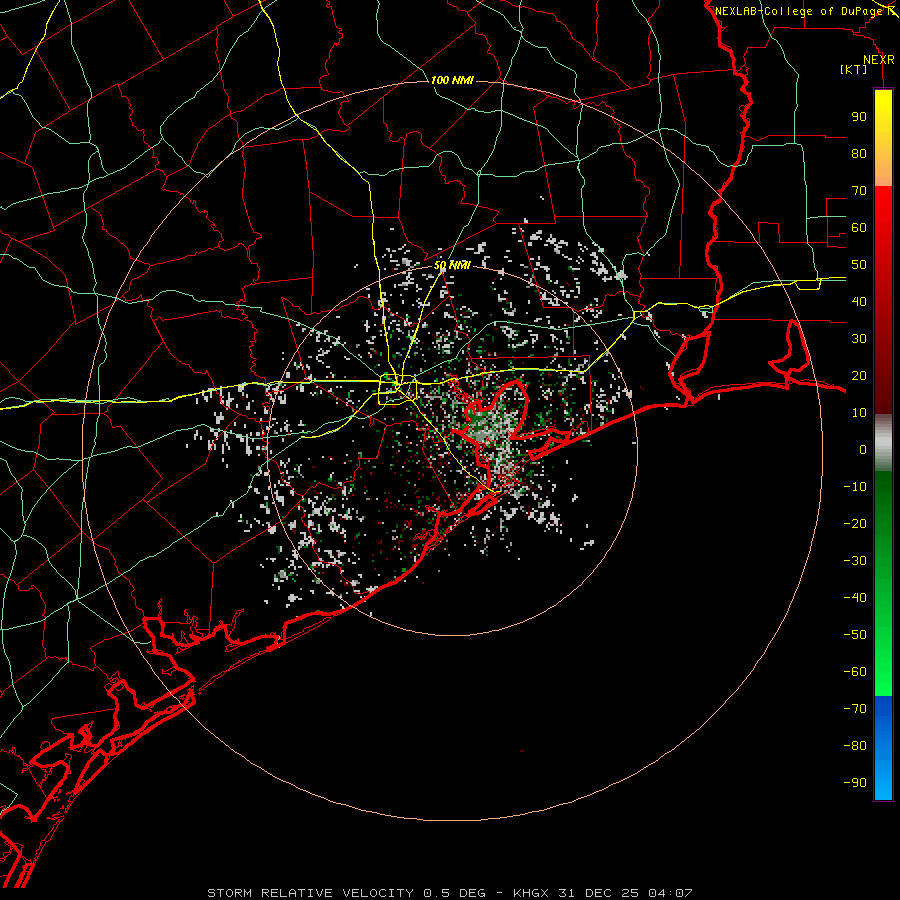
Task: Click the 0 value on velocity scale
Action: [863, 449]
